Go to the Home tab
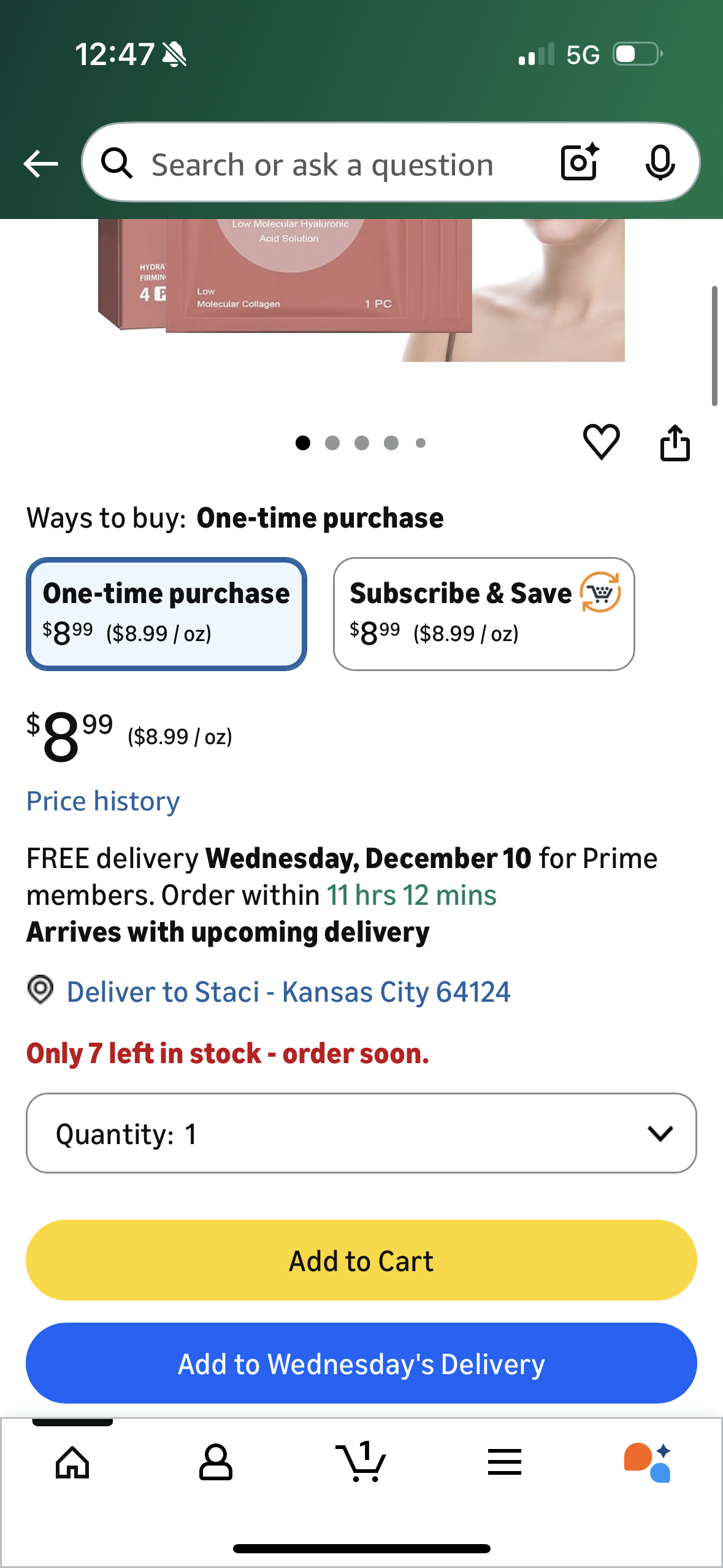The image size is (723, 1568). pyautogui.click(x=72, y=1462)
